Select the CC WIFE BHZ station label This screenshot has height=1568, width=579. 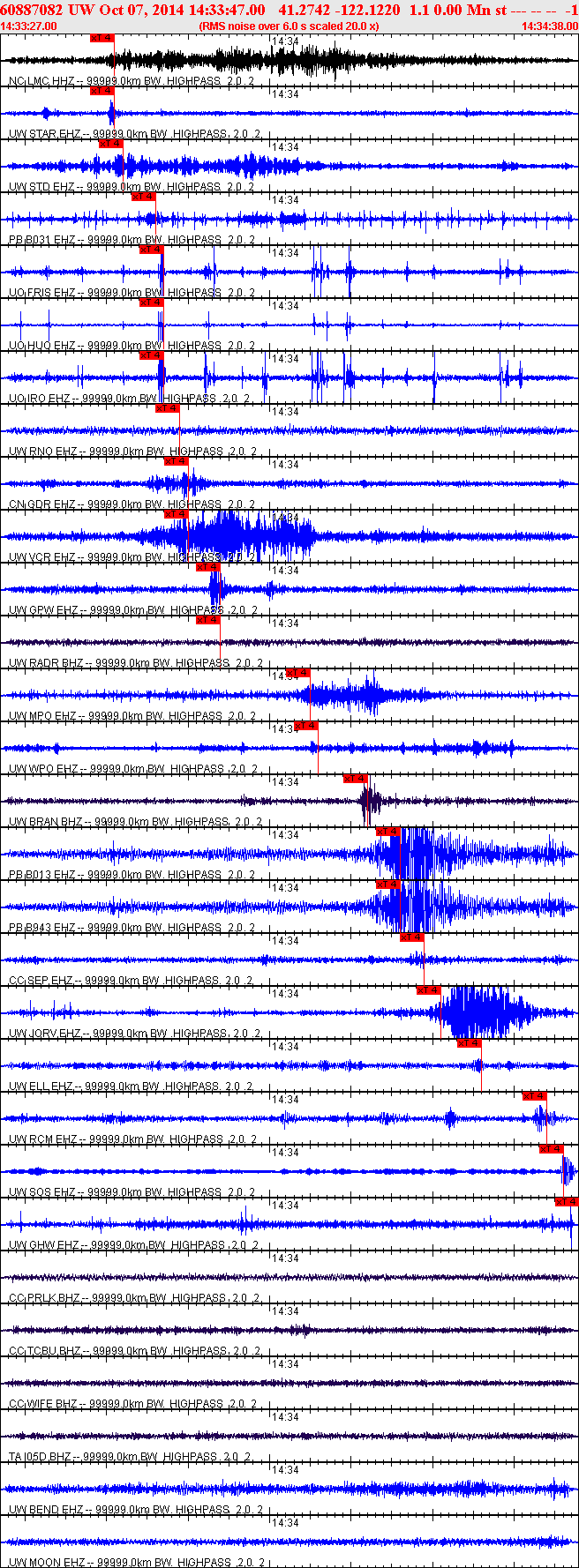pyautogui.click(x=42, y=1404)
